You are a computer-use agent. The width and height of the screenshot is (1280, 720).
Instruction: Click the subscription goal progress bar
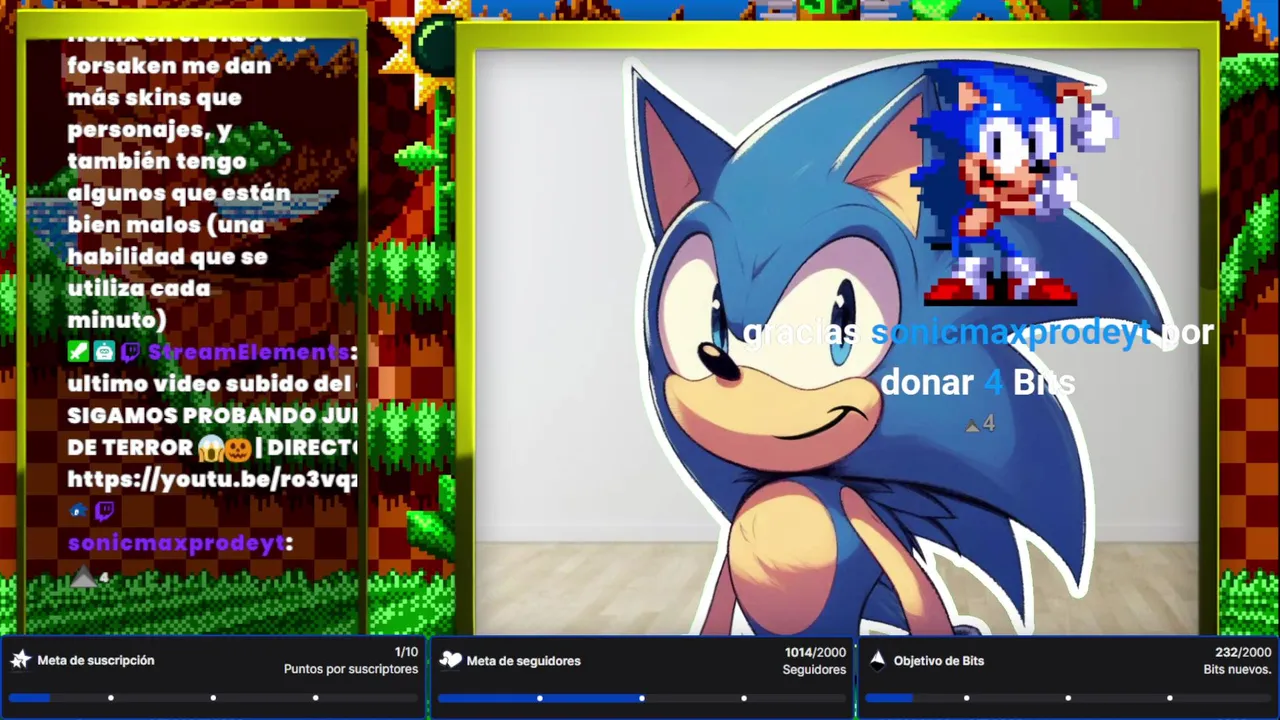pyautogui.click(x=213, y=697)
